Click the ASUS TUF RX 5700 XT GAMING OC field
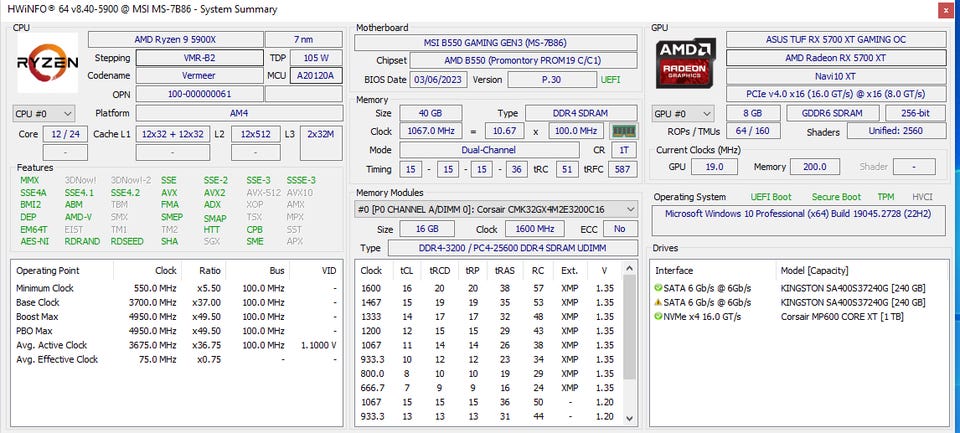The width and height of the screenshot is (960, 433). (835, 40)
